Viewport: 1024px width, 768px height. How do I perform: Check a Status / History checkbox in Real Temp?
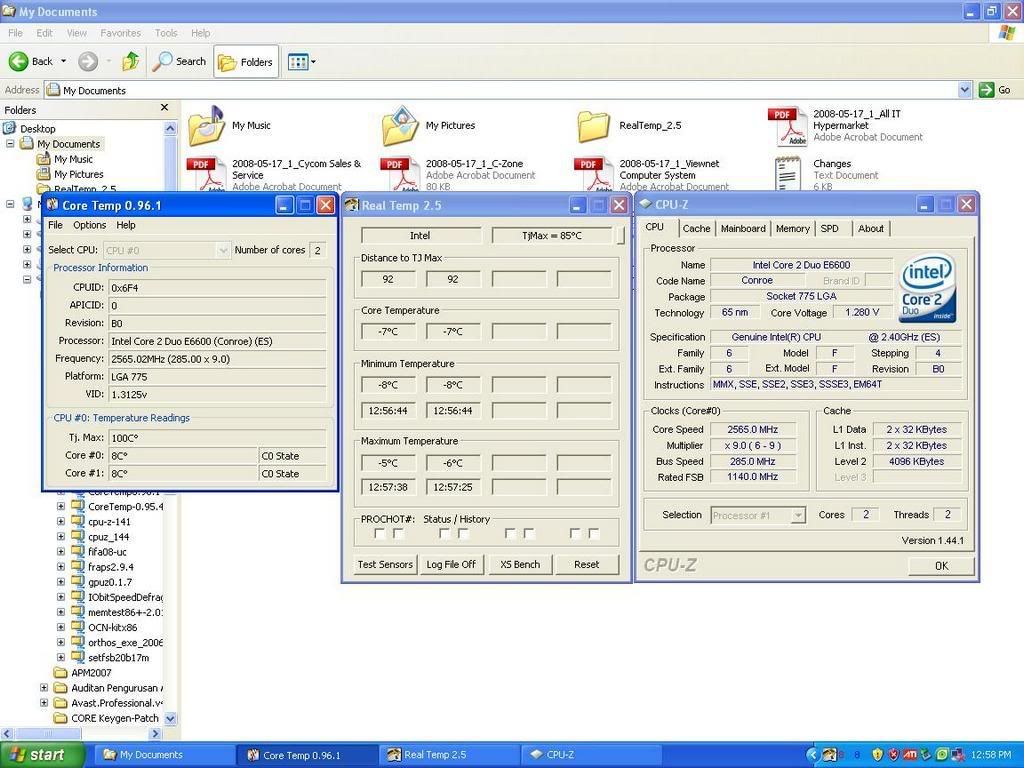pos(443,533)
